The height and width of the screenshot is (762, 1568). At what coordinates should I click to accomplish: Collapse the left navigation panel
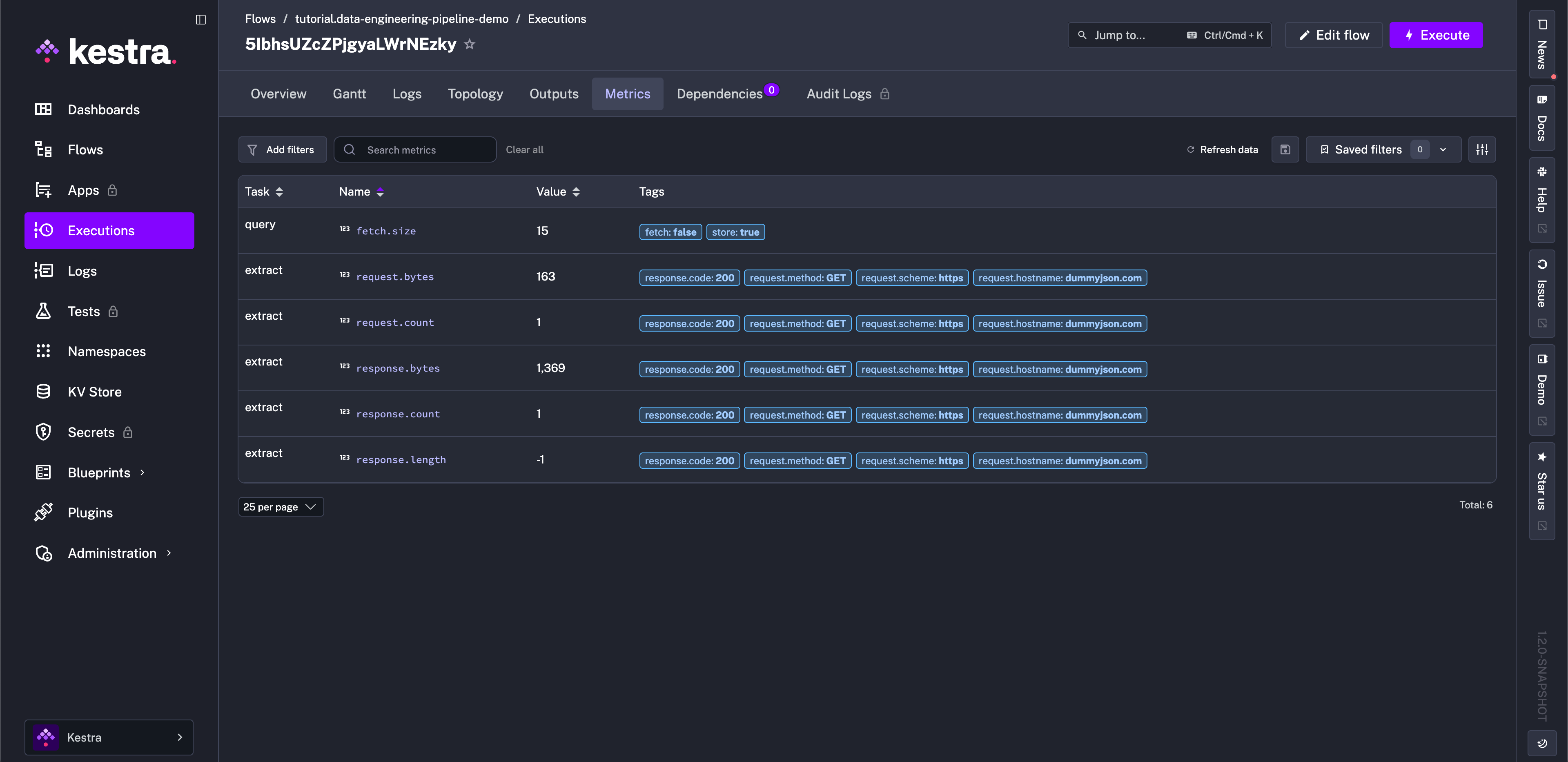[x=201, y=20]
